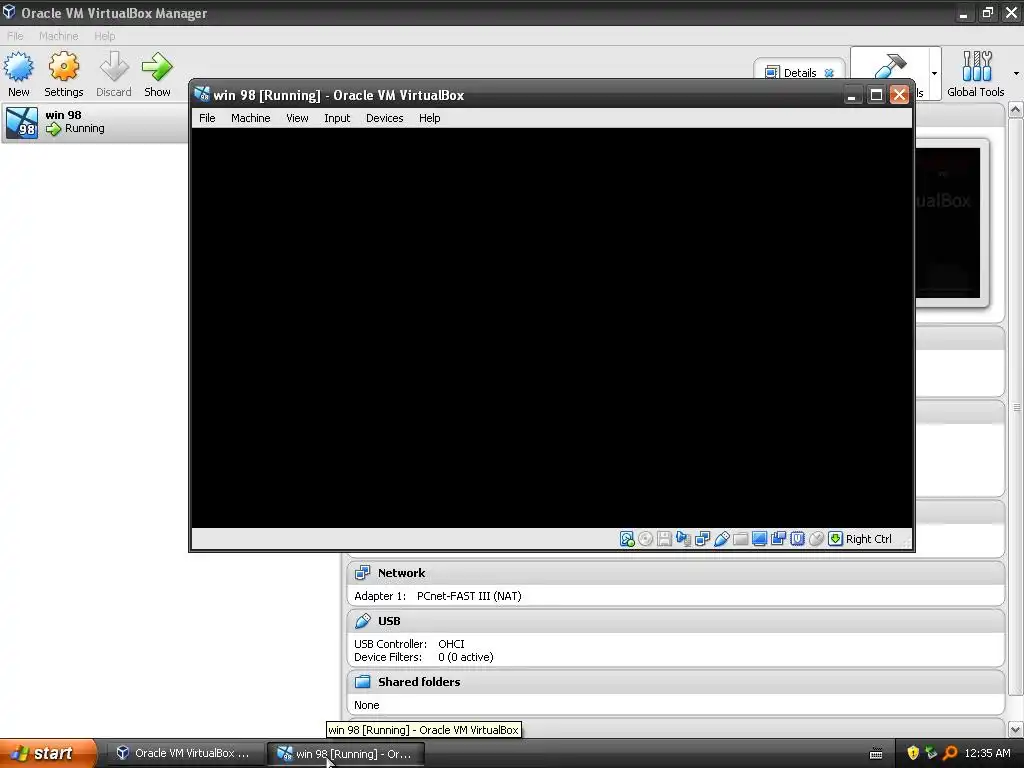1024x768 pixels.
Task: Collapse the Network section header
Action: 675,573
